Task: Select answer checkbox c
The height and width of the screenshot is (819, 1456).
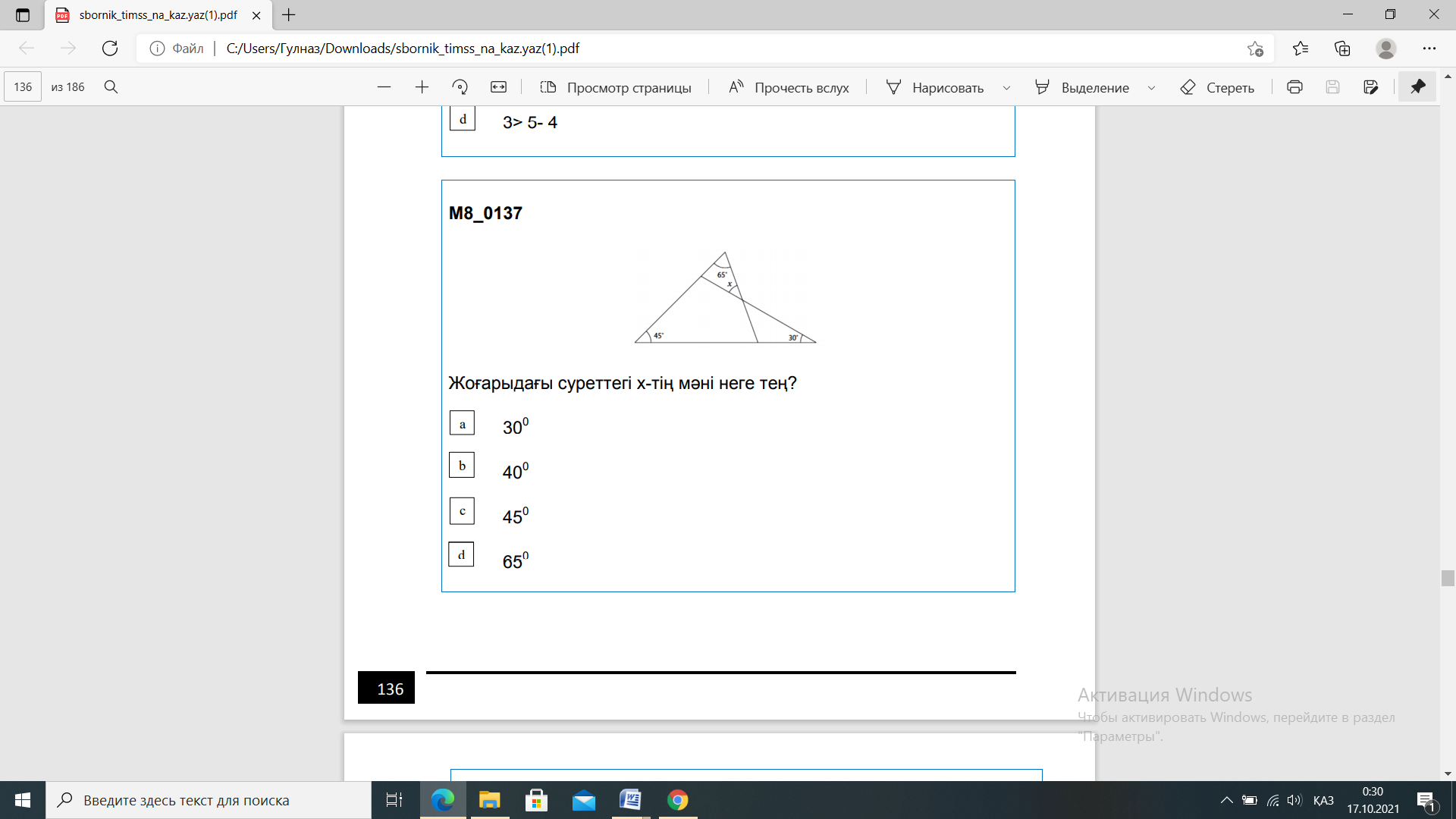Action: pyautogui.click(x=462, y=510)
